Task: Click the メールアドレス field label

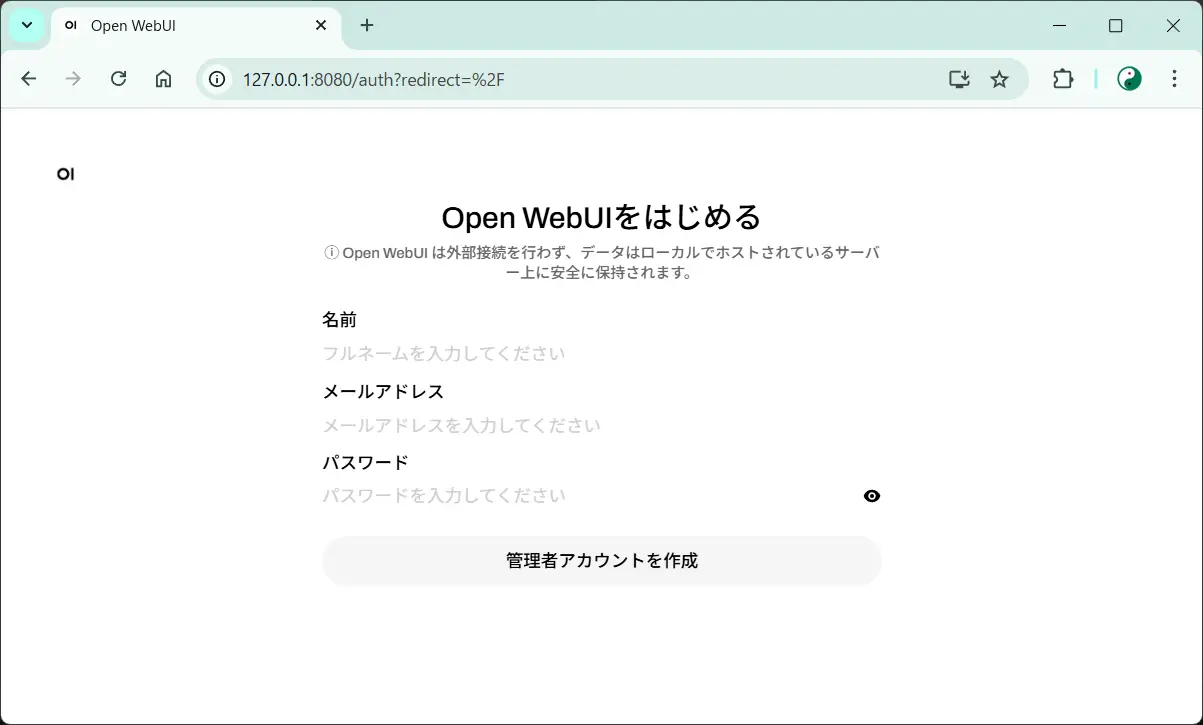Action: point(383,391)
